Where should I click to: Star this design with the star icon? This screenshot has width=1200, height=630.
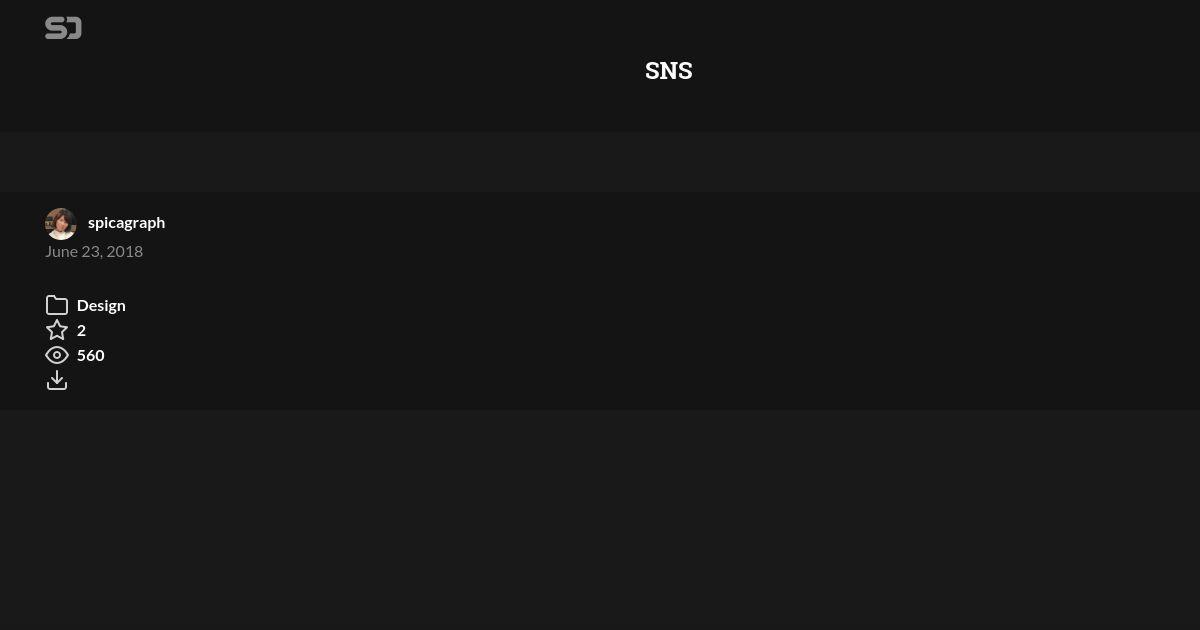57,330
